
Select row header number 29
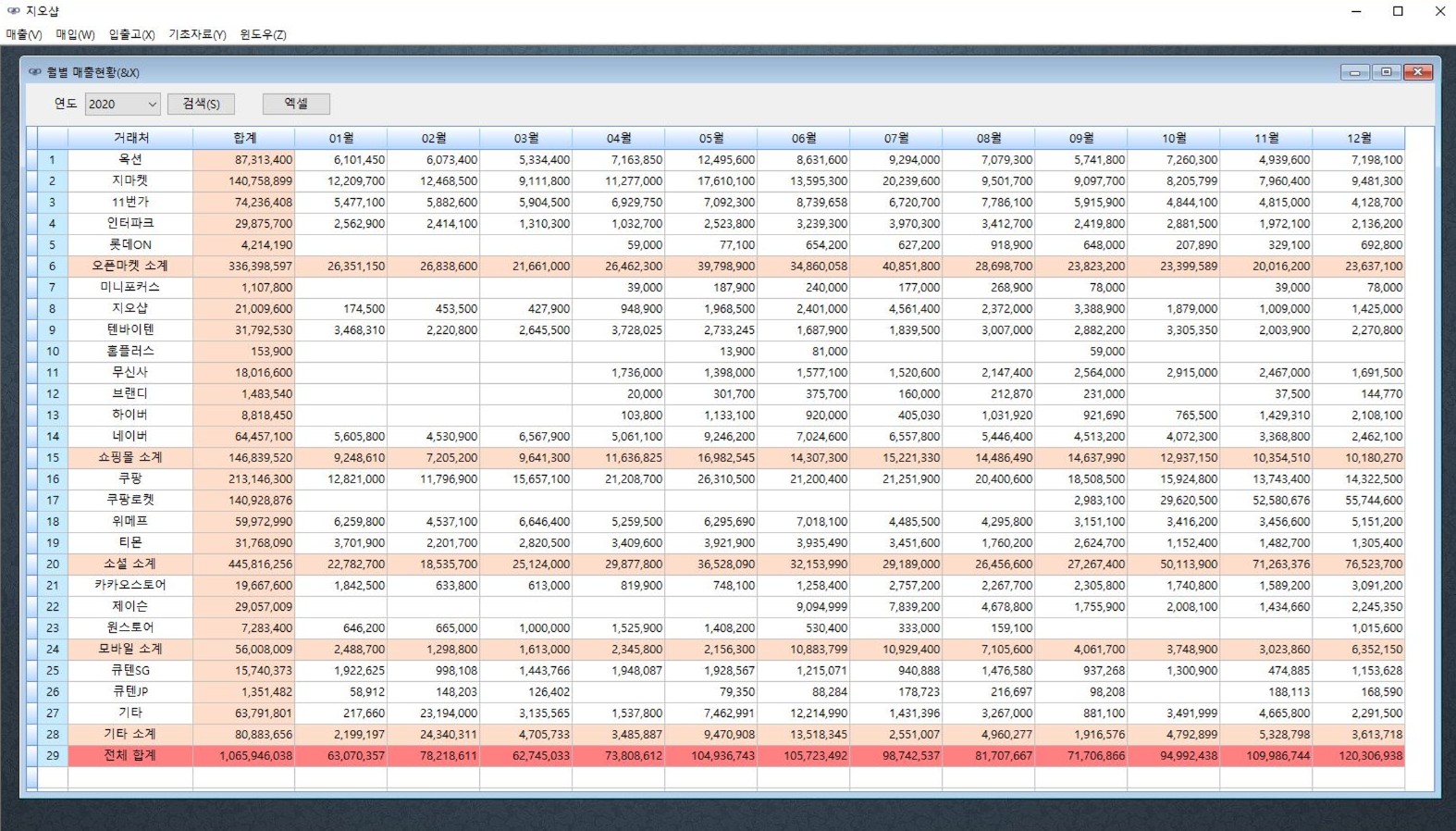tap(53, 755)
